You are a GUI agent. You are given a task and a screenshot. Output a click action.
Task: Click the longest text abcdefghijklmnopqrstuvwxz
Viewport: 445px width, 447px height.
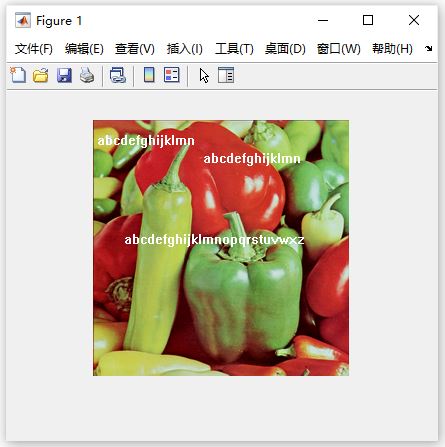point(214,240)
